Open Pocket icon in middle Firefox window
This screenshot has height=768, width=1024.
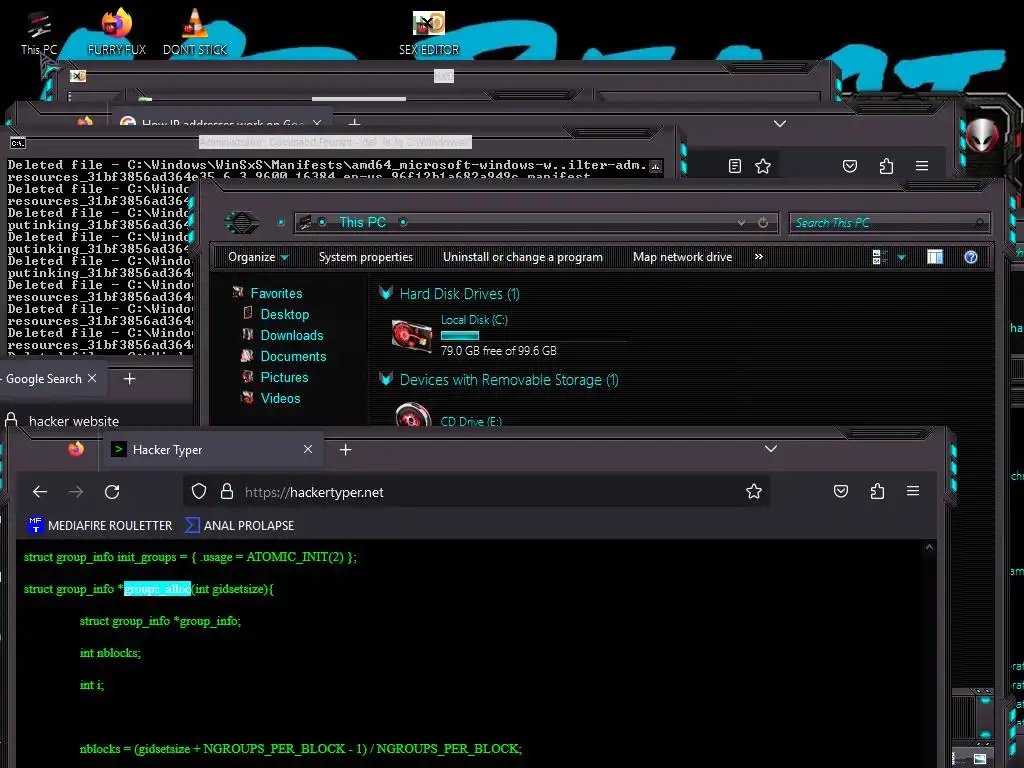point(850,166)
